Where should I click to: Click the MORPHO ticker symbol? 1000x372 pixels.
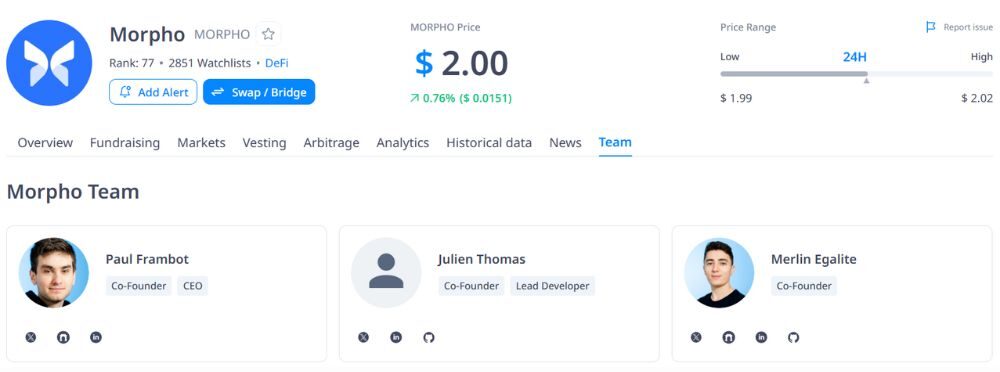[x=222, y=34]
